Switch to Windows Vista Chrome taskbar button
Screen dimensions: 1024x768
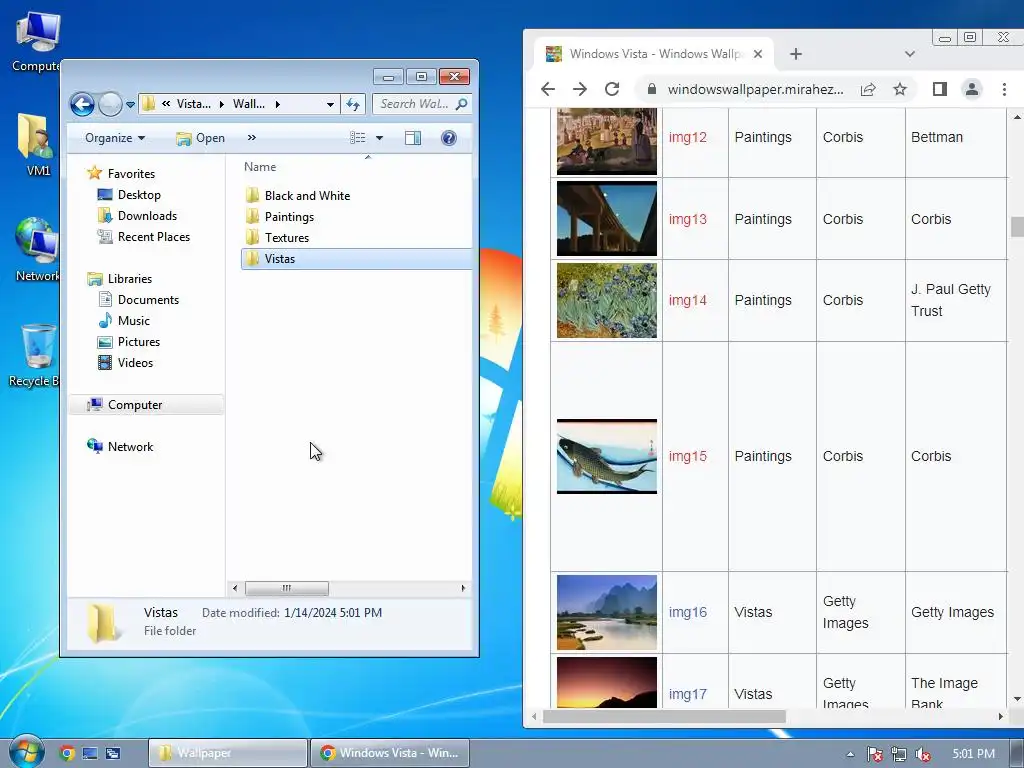[389, 753]
